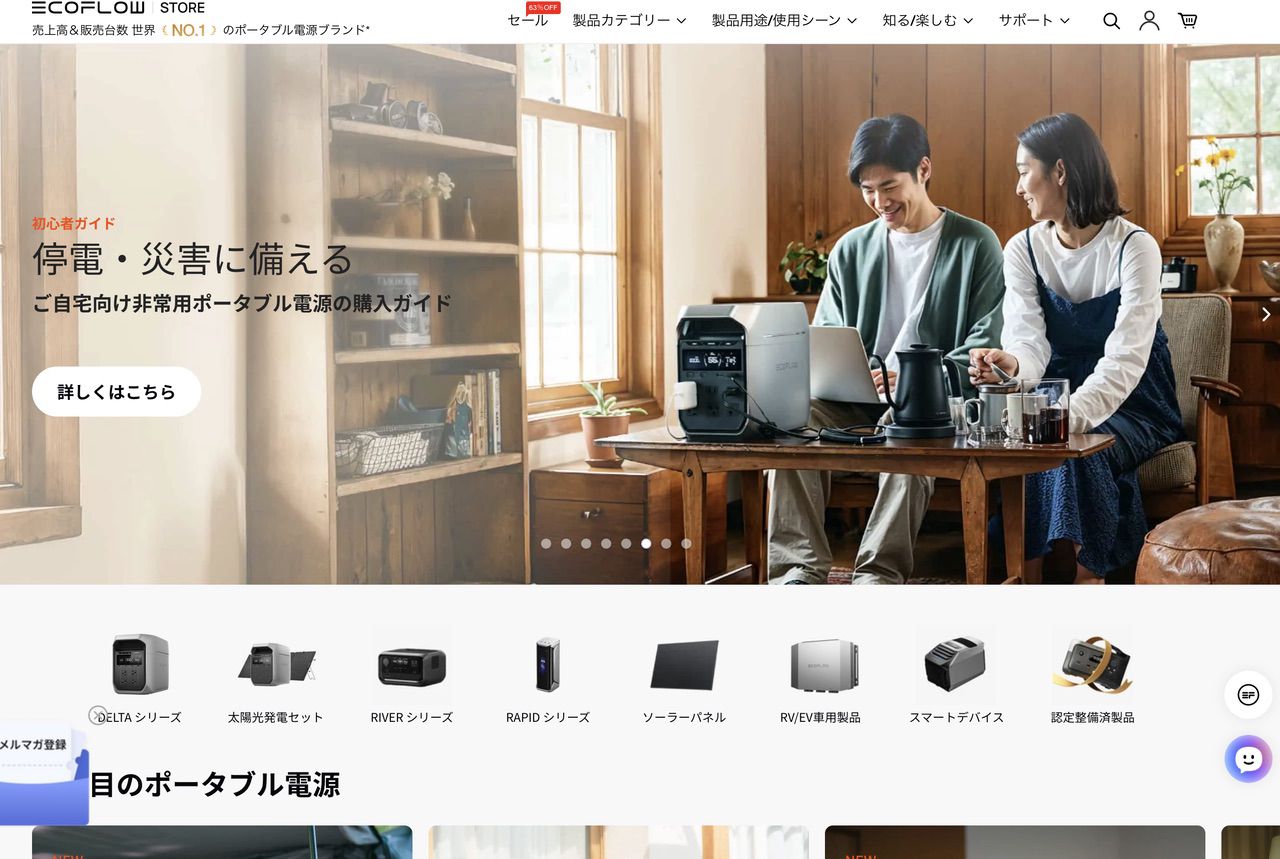Open the search magnifier icon
The height and width of the screenshot is (859, 1280).
pos(1111,21)
